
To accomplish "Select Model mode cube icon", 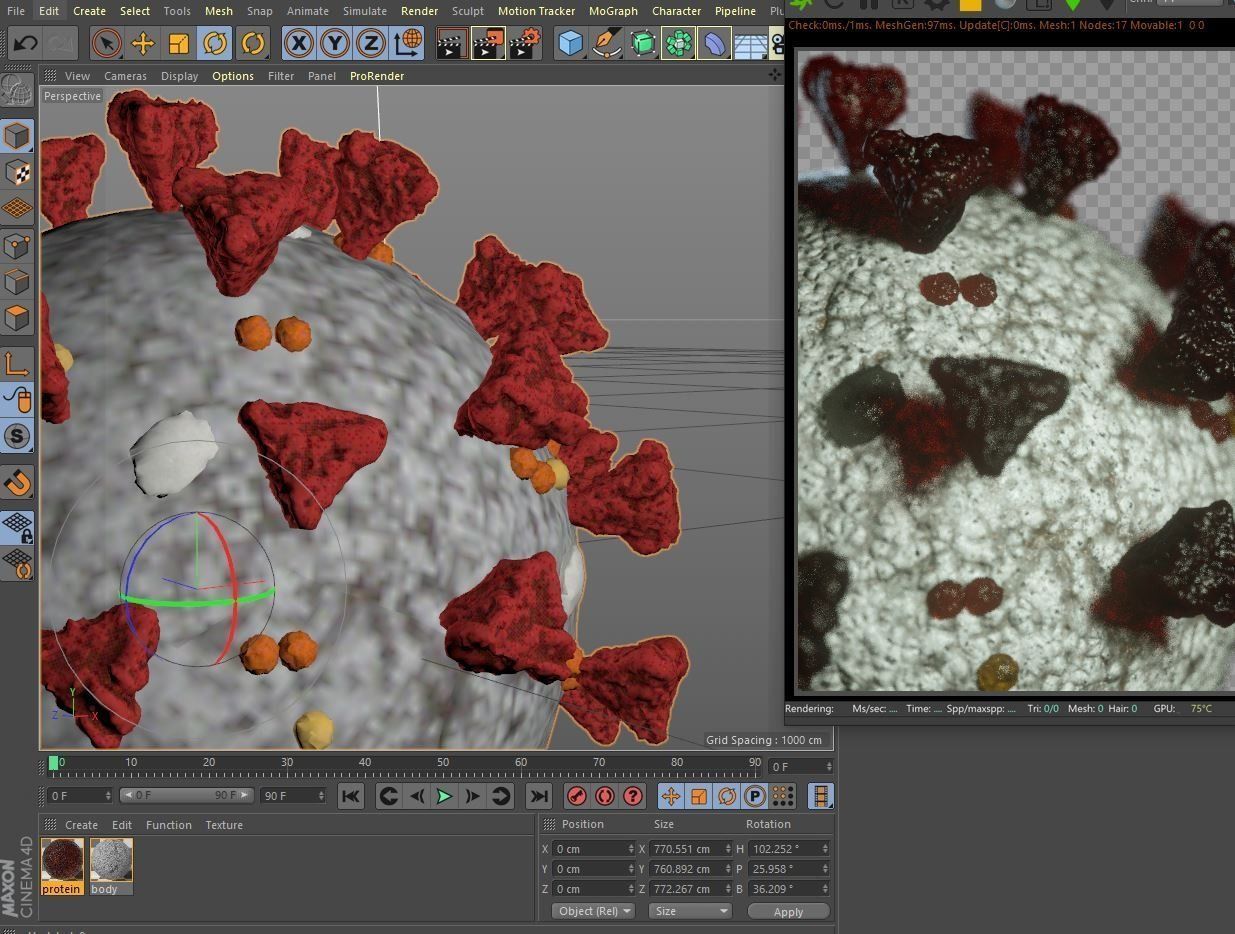I will tap(17, 135).
